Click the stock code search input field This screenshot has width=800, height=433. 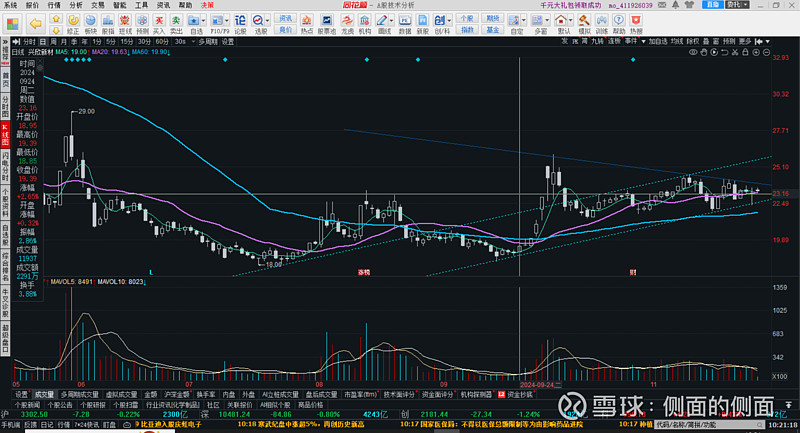point(708,425)
